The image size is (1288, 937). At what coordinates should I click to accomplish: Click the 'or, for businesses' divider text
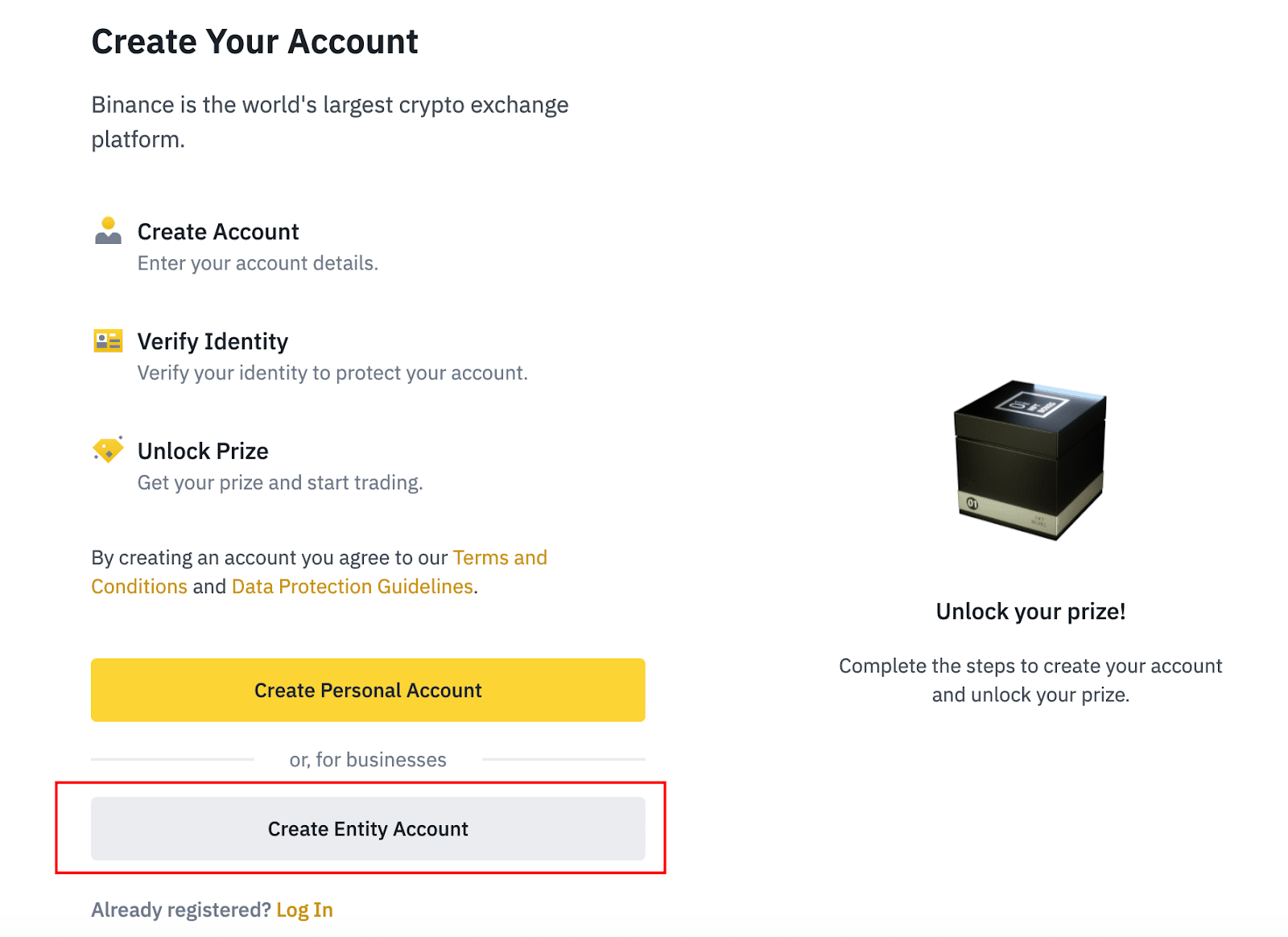click(368, 759)
